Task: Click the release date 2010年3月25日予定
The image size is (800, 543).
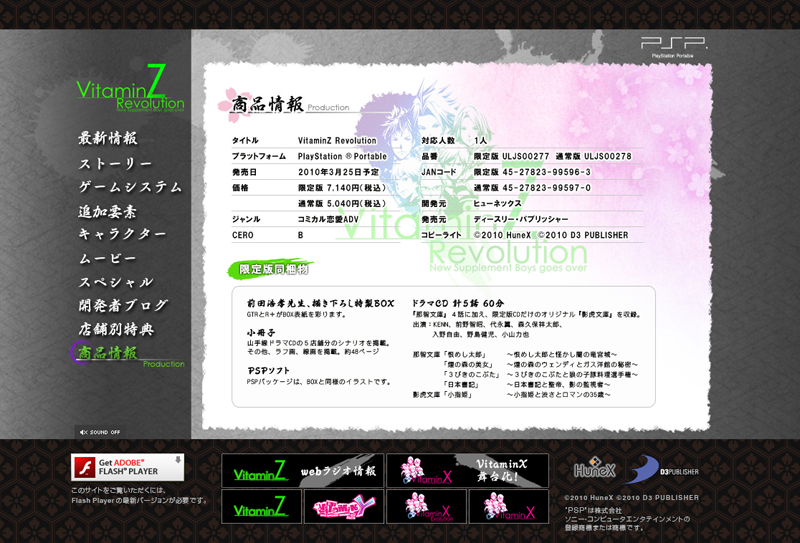Action: point(338,172)
